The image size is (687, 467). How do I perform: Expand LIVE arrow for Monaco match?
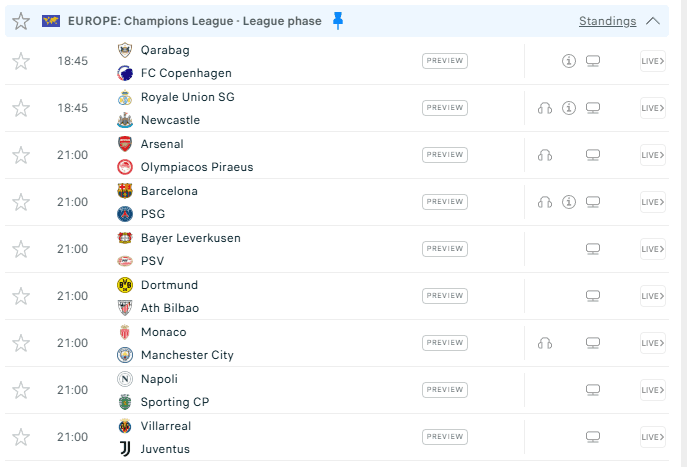(x=653, y=343)
